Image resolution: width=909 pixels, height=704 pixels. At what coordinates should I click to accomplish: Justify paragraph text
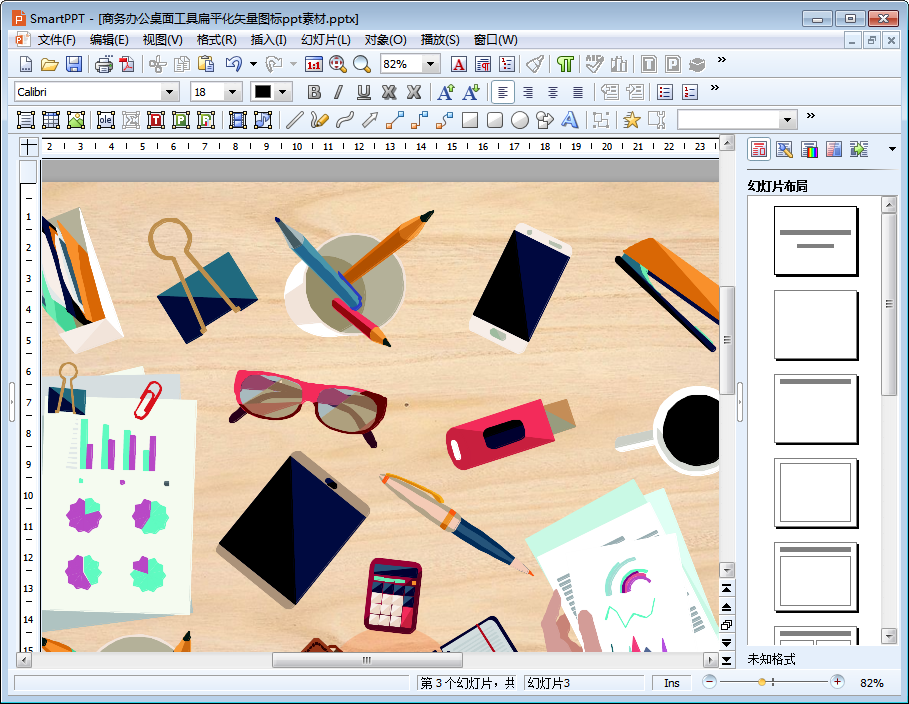point(577,92)
